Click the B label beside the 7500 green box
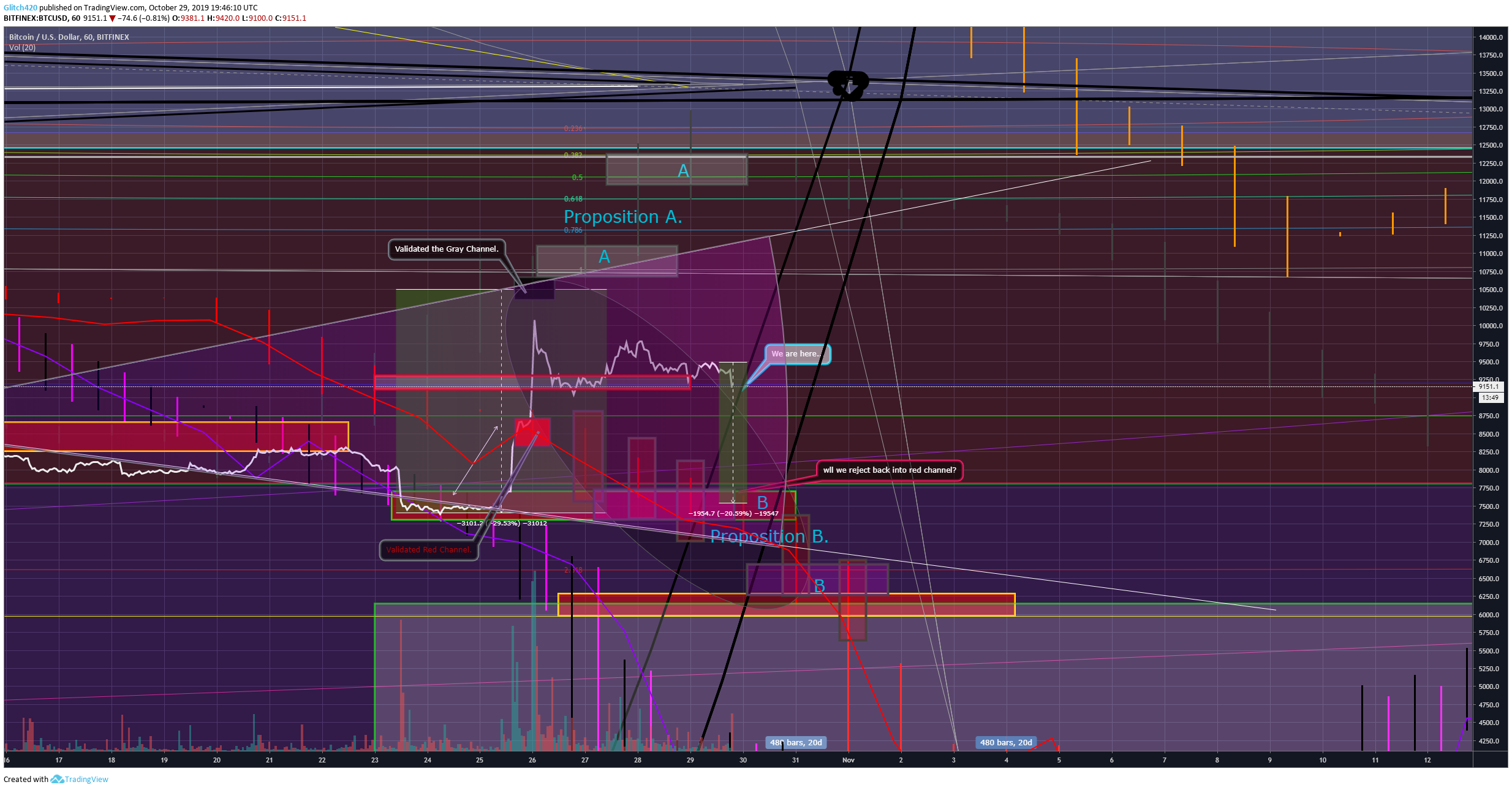Screen dimensions: 1512x790 pyautogui.click(x=762, y=503)
